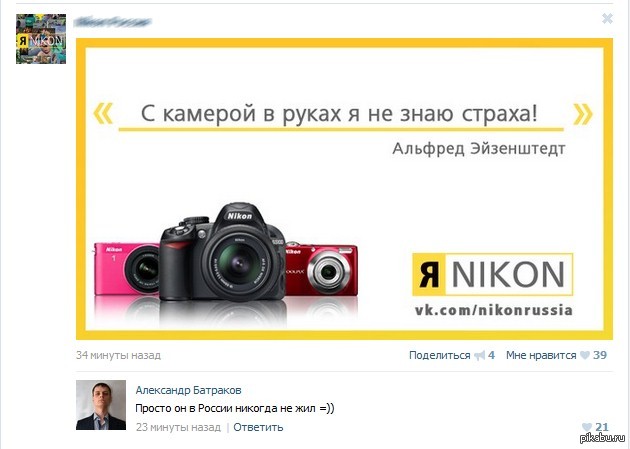Viewport: 630px width, 449px height.
Task: Click the megaphone share icon
Action: coord(479,355)
